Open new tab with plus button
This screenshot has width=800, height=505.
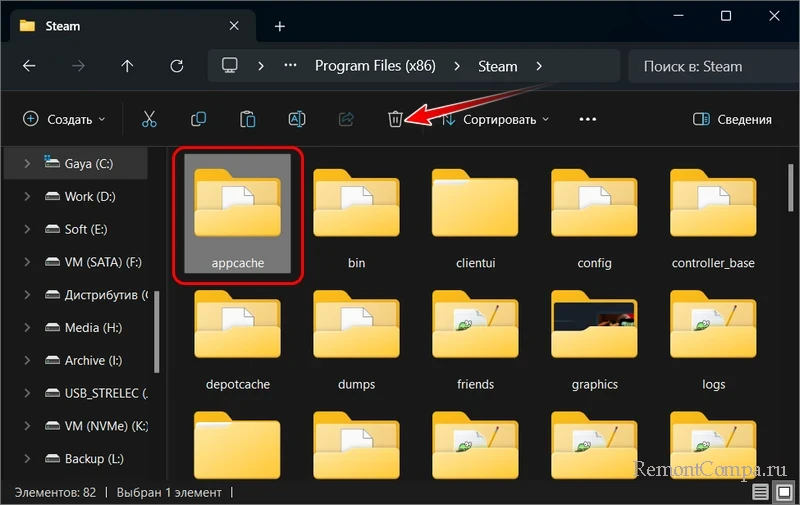tap(280, 26)
